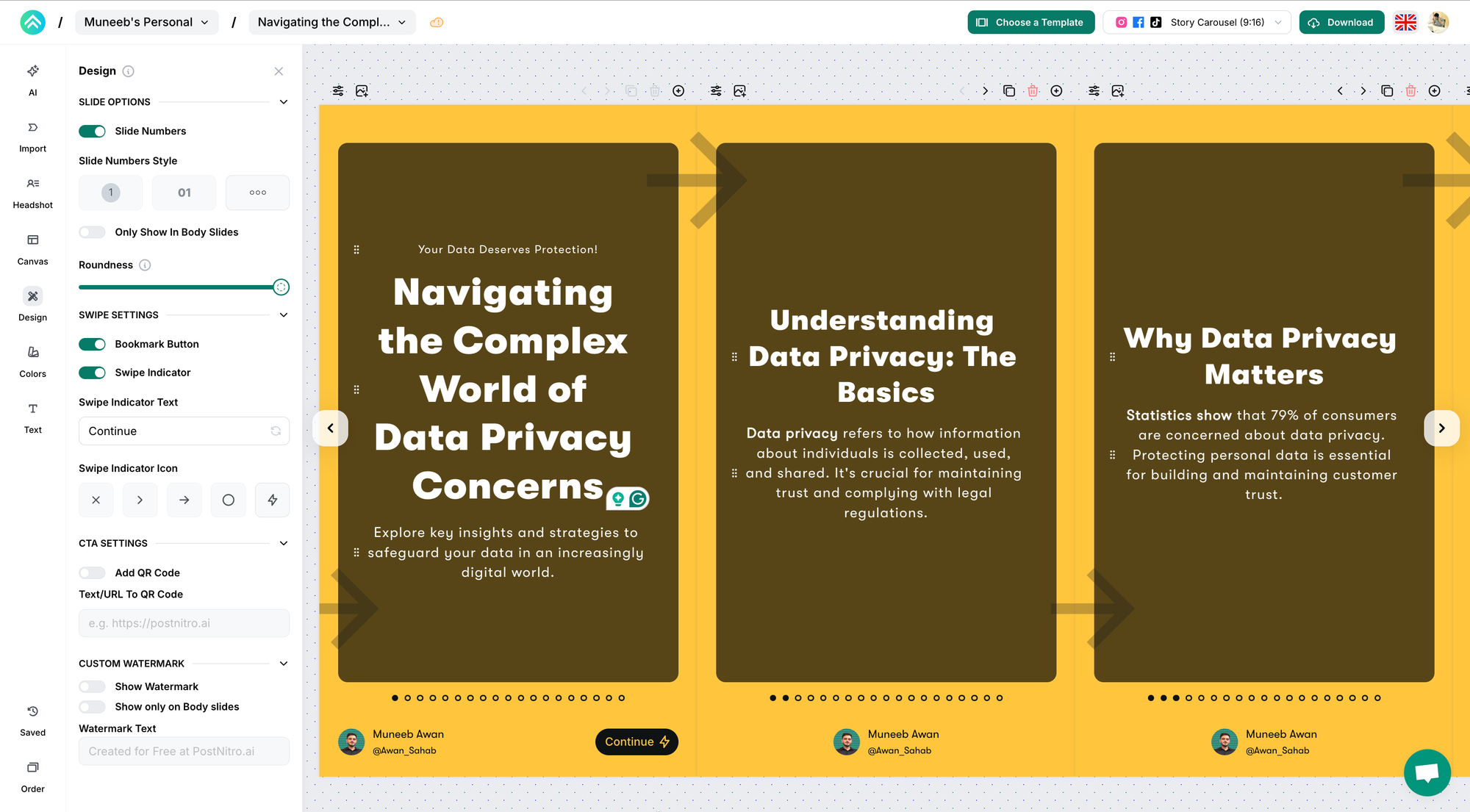Open the chat support bubble
This screenshot has height=812, width=1470.
tap(1427, 772)
